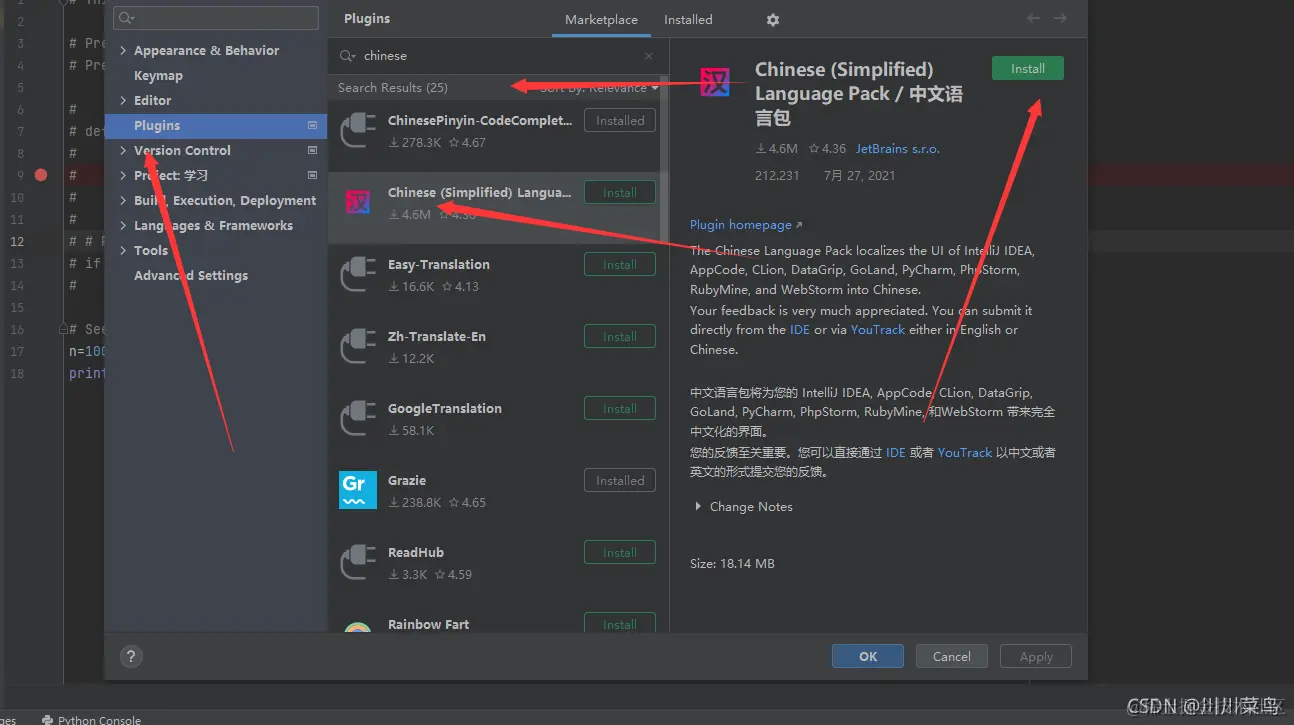
Task: Click the help question mark button
Action: pyautogui.click(x=131, y=656)
